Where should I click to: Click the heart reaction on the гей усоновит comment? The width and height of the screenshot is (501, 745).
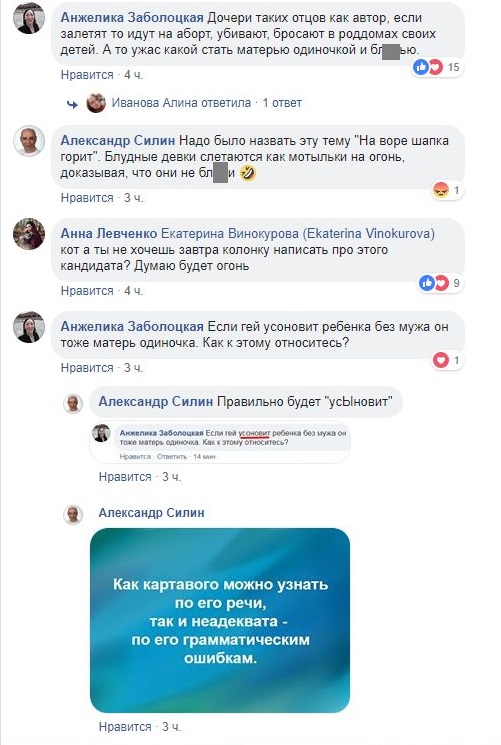point(441,361)
